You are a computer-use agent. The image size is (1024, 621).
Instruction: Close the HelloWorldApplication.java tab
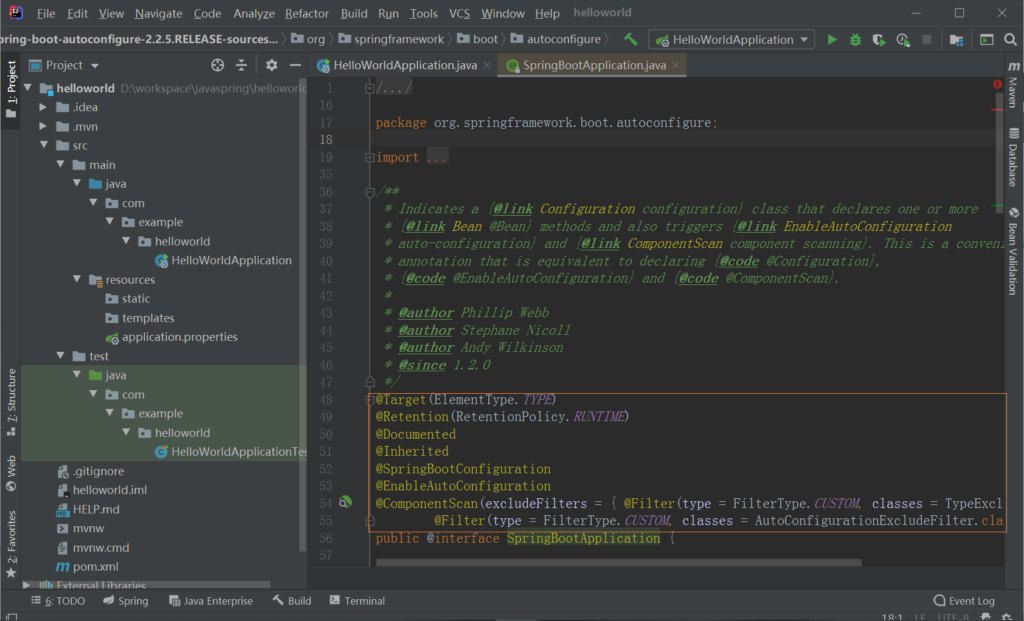pyautogui.click(x=487, y=65)
